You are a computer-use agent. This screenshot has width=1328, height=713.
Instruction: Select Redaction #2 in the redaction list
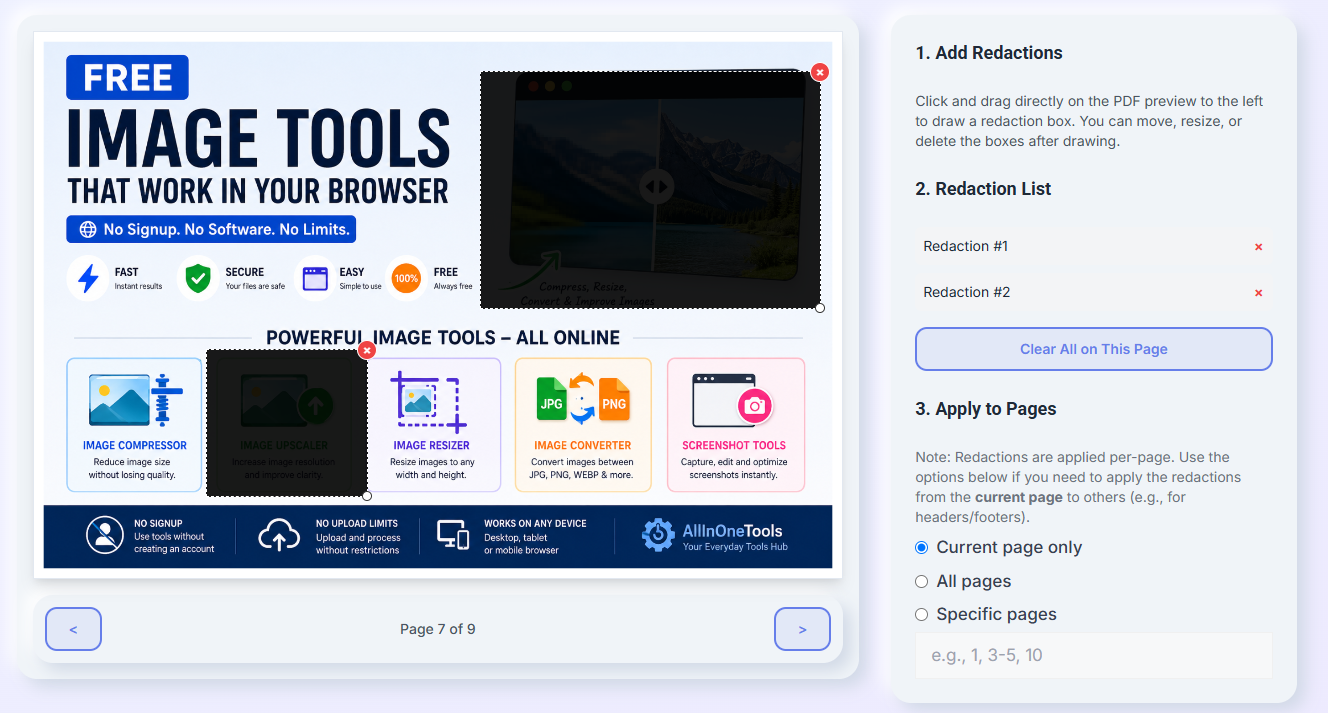(1094, 293)
